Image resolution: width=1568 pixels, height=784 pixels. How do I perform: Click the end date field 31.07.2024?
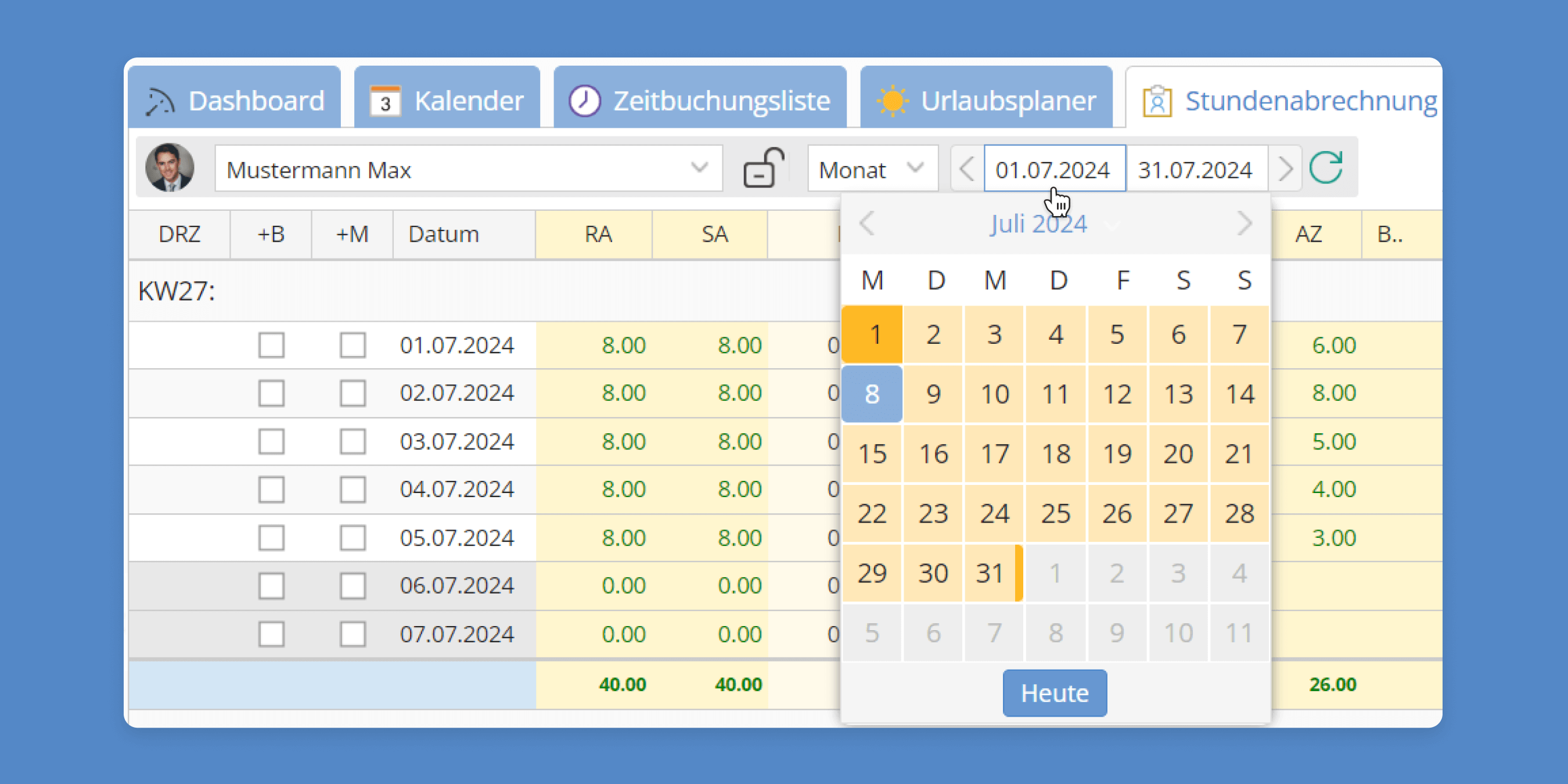click(x=1197, y=168)
